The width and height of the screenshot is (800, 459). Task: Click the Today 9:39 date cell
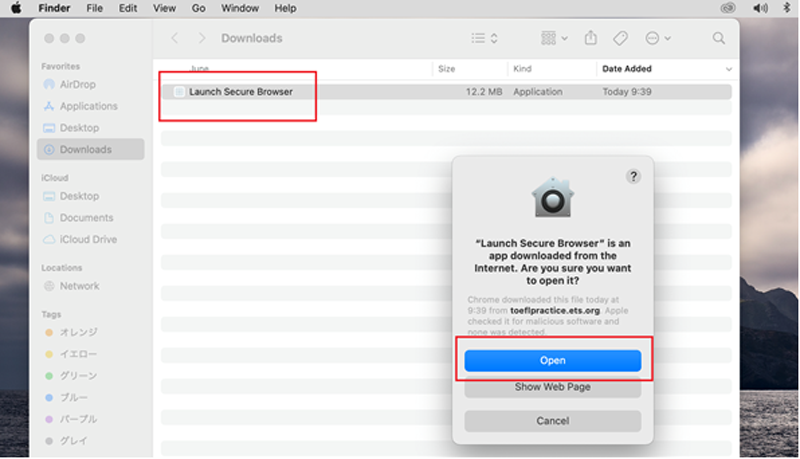click(627, 92)
